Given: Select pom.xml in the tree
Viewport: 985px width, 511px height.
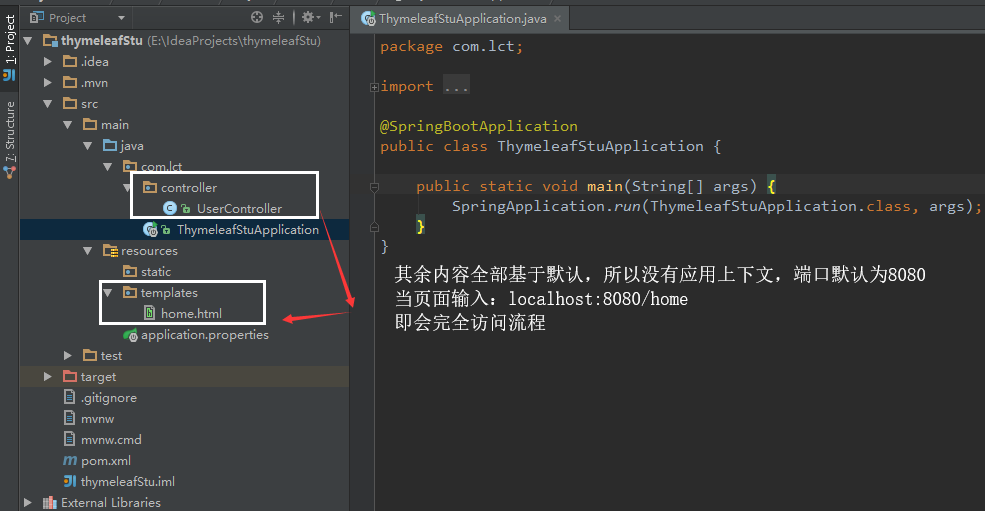Looking at the screenshot, I should [106, 461].
